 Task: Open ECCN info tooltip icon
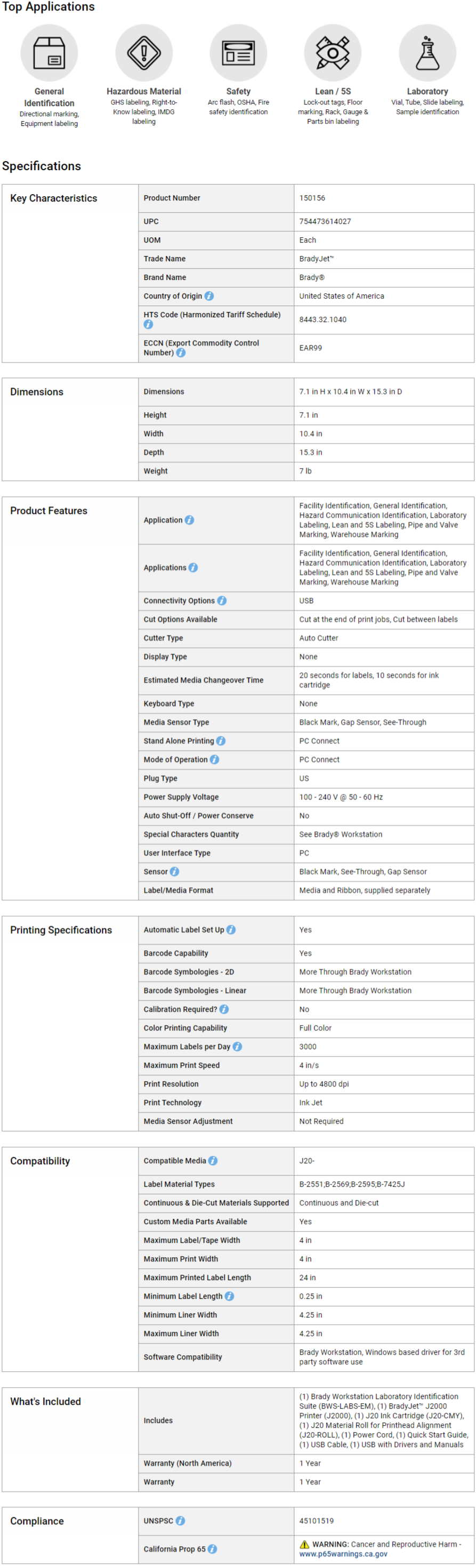(x=181, y=353)
